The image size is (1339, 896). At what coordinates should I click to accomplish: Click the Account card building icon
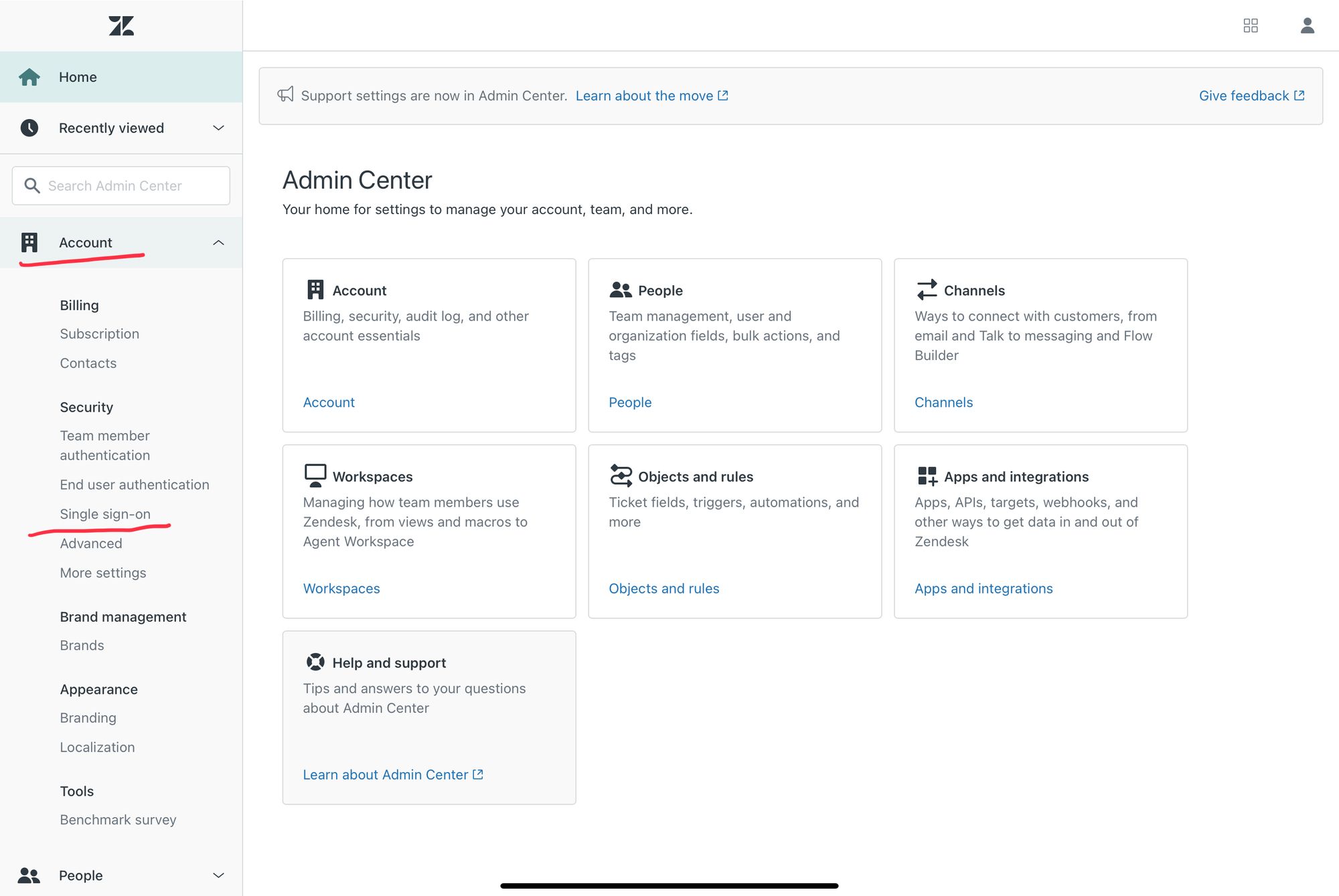[x=315, y=290]
